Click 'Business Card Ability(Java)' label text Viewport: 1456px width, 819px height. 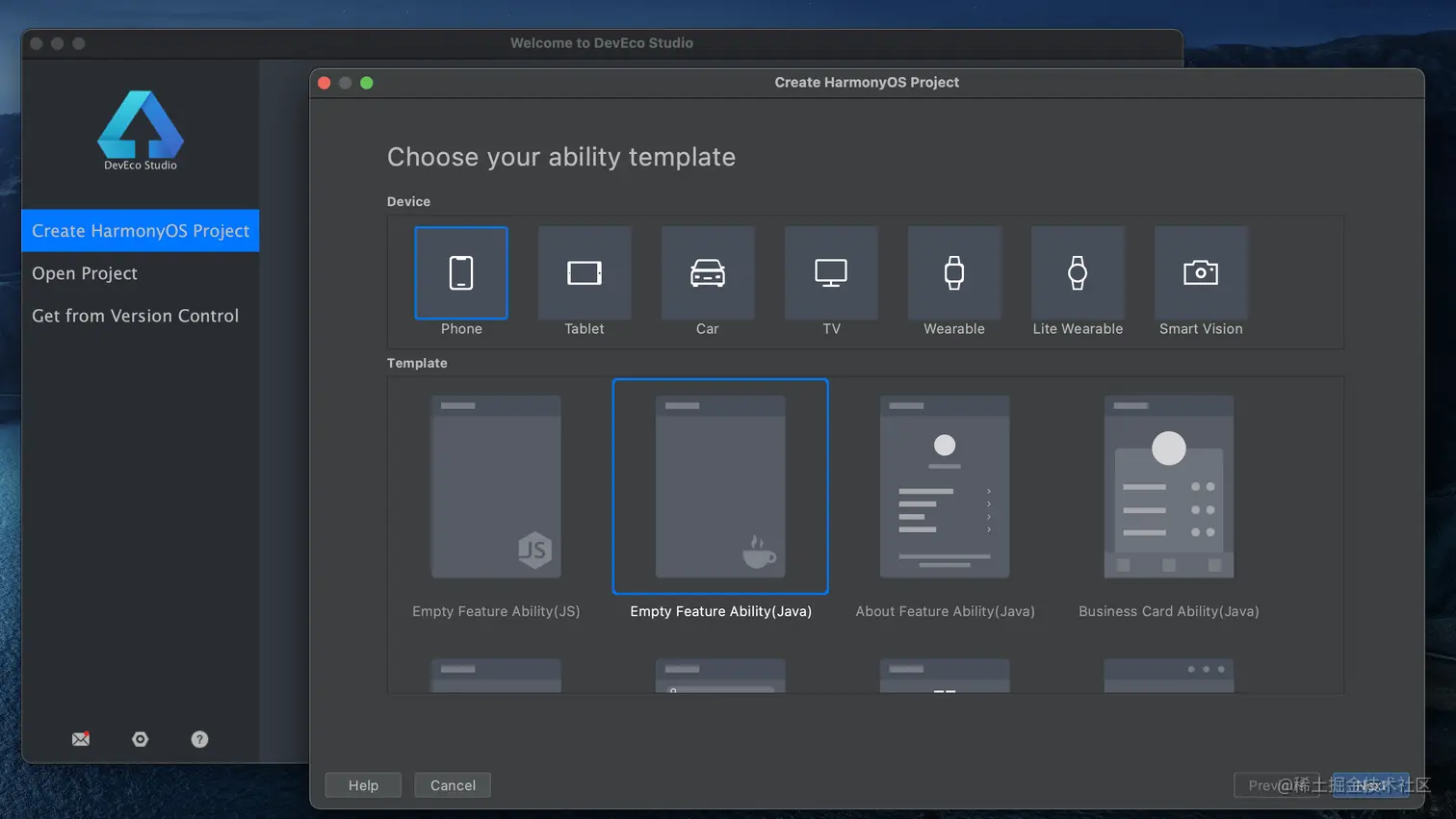click(1169, 611)
